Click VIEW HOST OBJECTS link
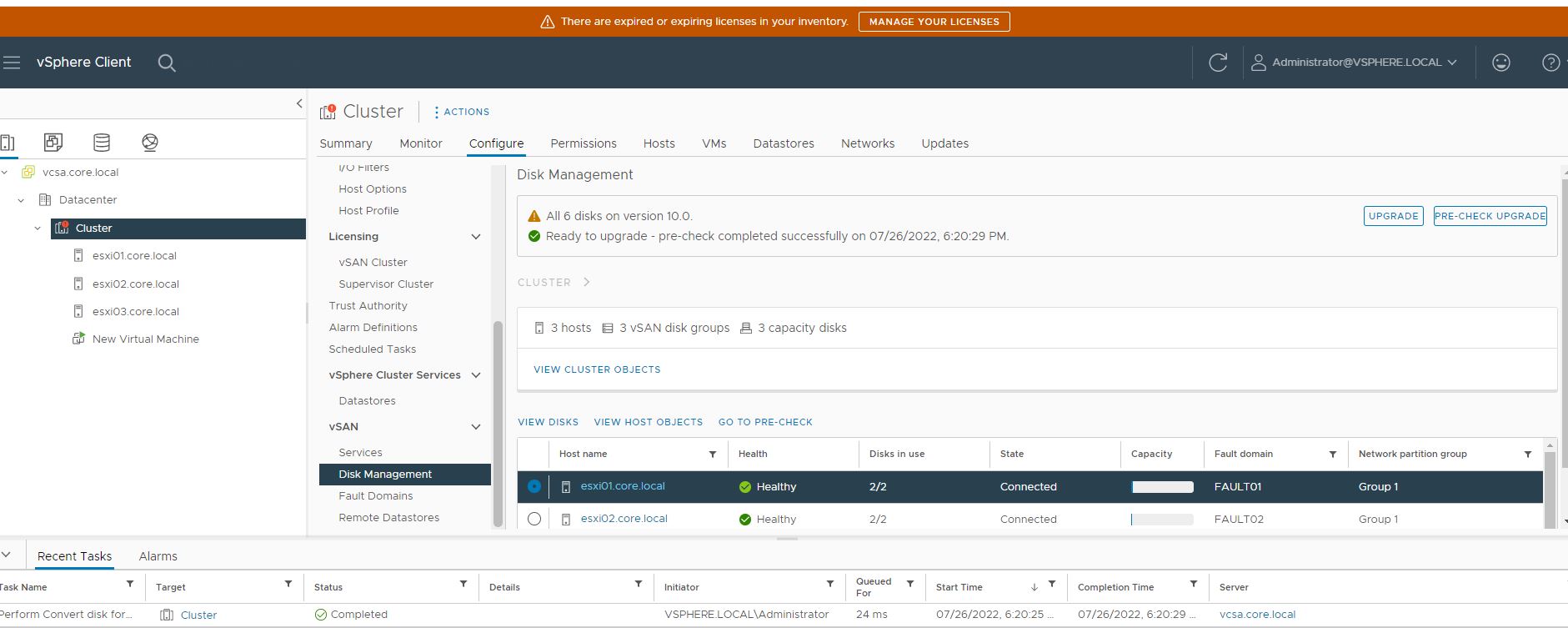Viewport: 1568px width, 628px height. tap(649, 422)
